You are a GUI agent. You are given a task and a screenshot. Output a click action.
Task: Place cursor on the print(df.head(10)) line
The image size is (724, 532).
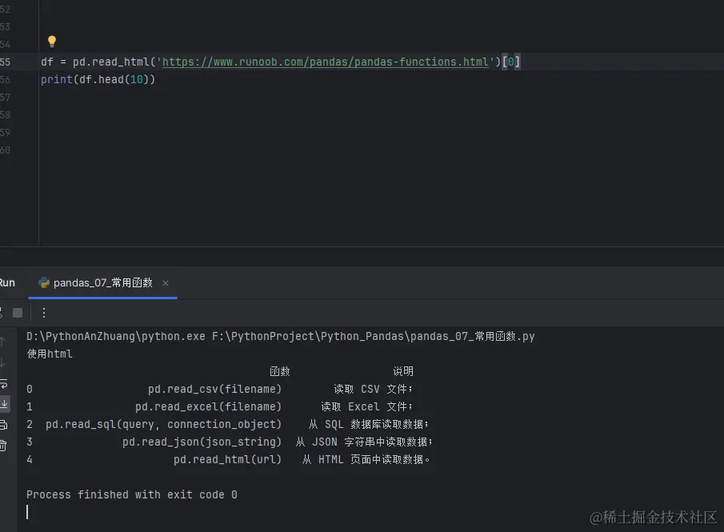click(98, 79)
